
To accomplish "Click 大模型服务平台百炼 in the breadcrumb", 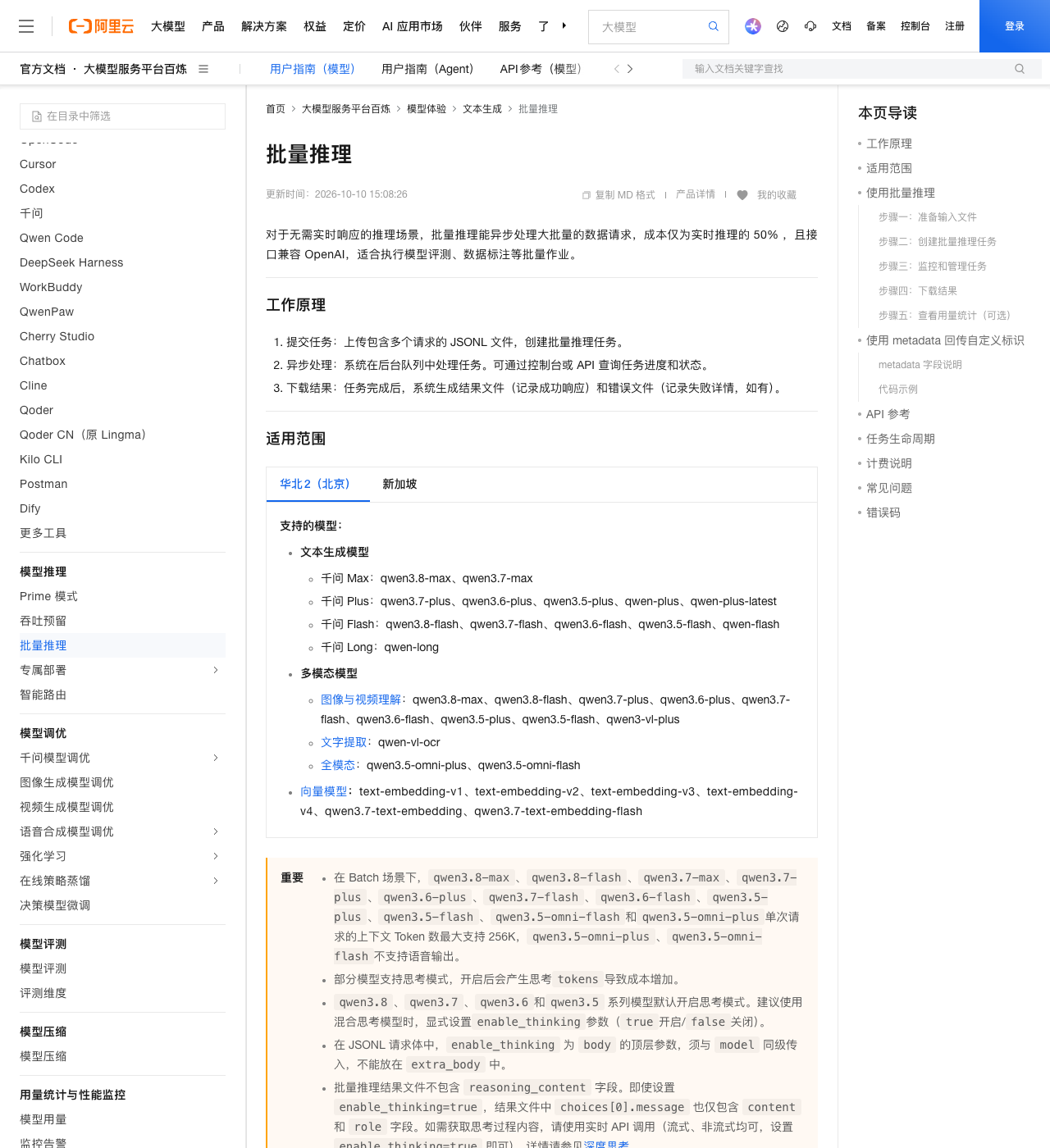I will coord(346,109).
